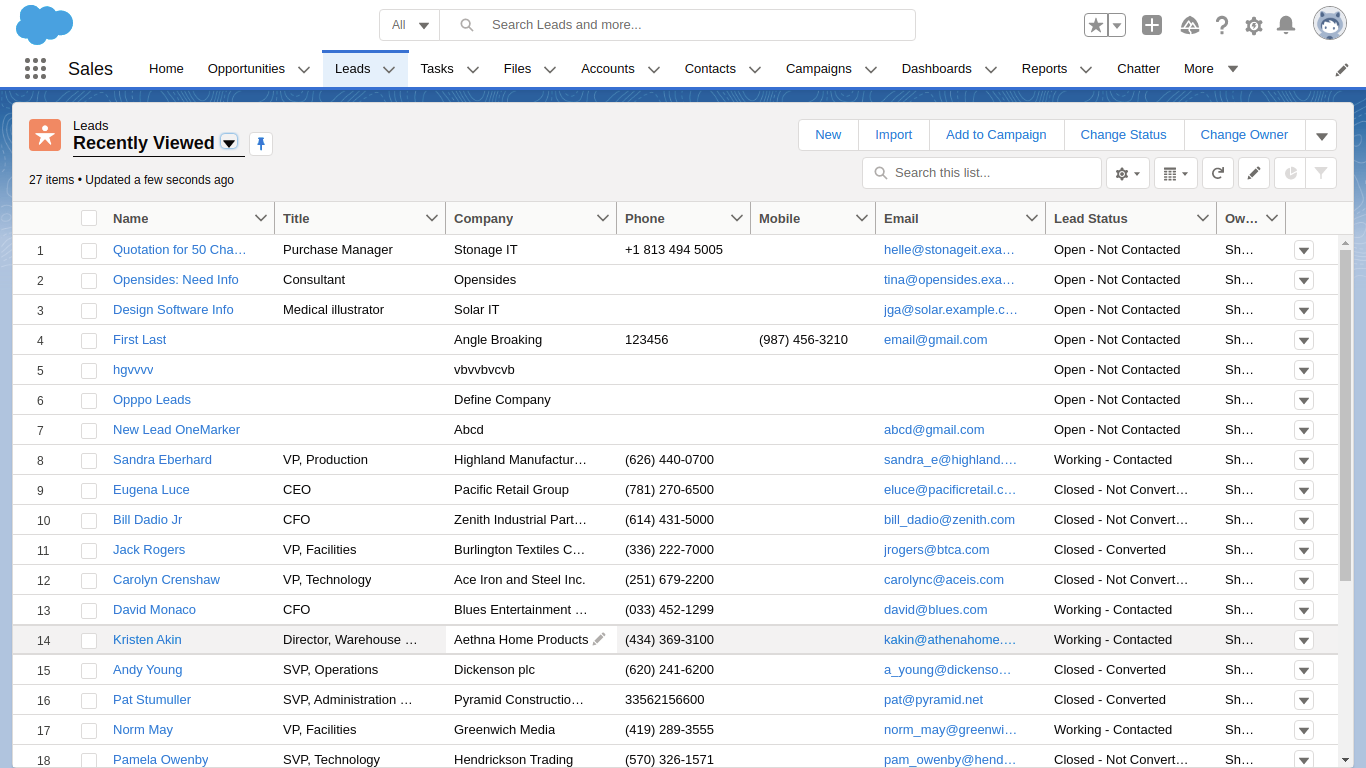Screen dimensions: 1366x768
Task: Click the Search this list field
Action: coord(980,173)
